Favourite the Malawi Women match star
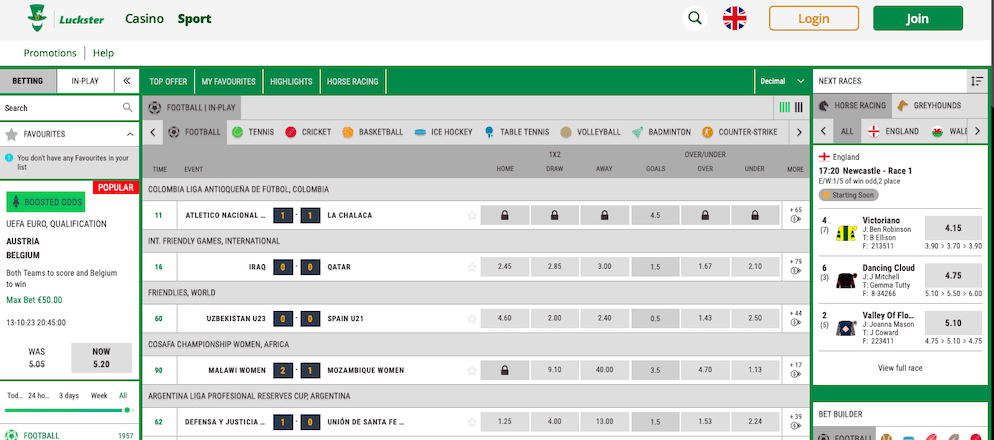The image size is (994, 440). [x=472, y=370]
